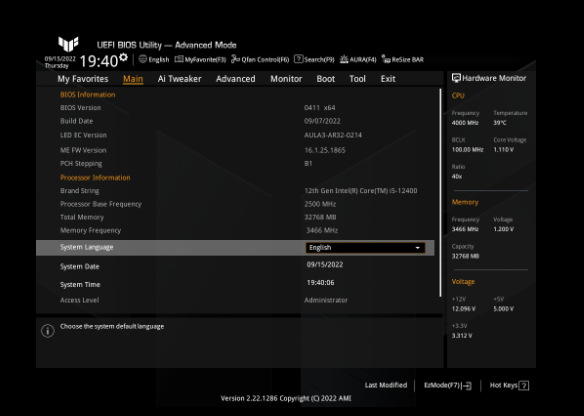584x416 pixels.
Task: Click the Build Date value 09/07/2022
Action: pos(322,121)
